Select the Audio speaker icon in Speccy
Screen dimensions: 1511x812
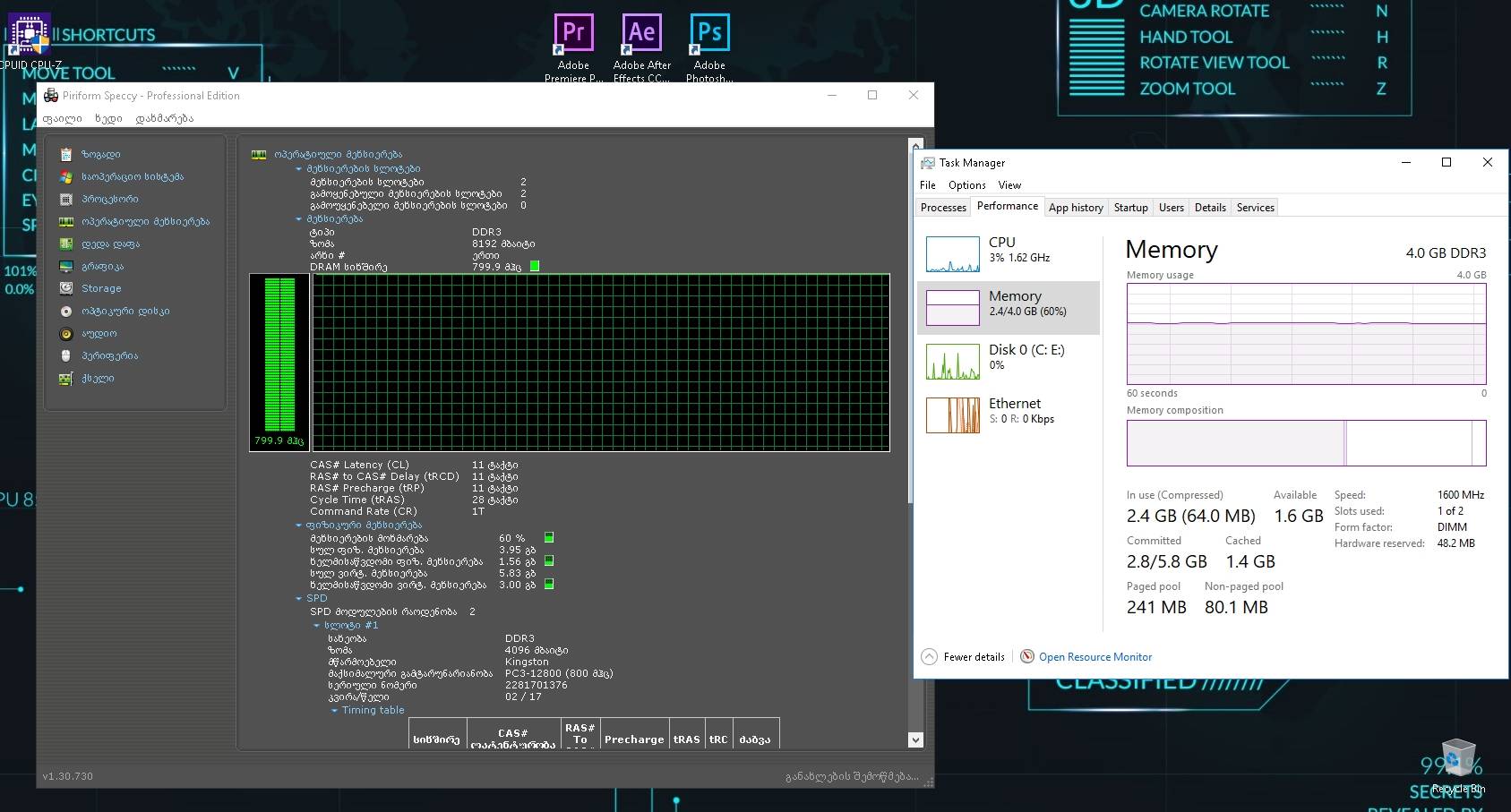coord(66,333)
